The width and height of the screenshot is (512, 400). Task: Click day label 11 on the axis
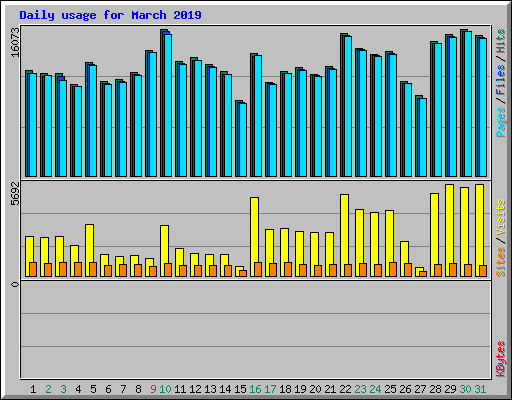(180, 389)
